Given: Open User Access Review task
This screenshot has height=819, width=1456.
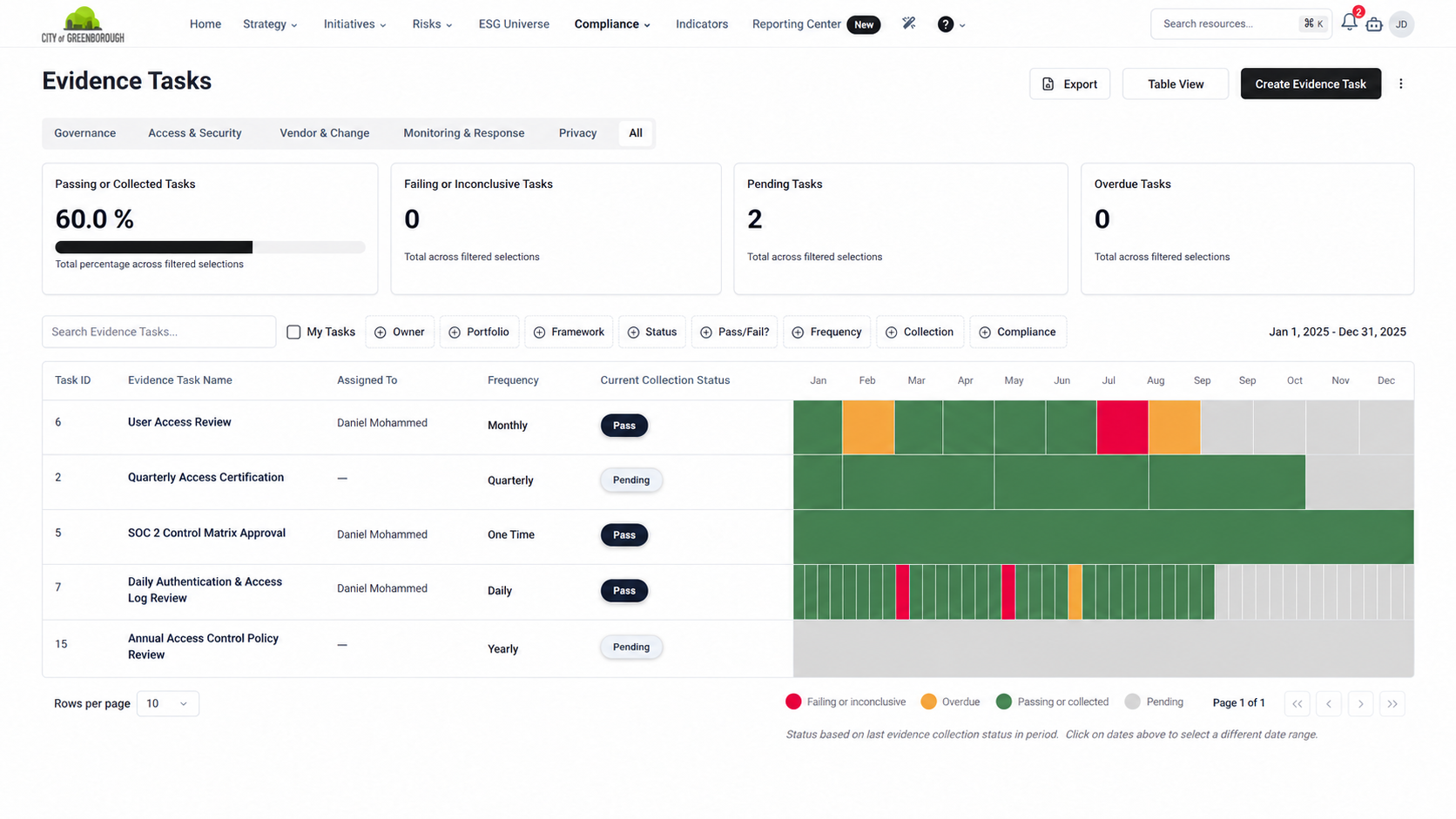Looking at the screenshot, I should click(179, 422).
